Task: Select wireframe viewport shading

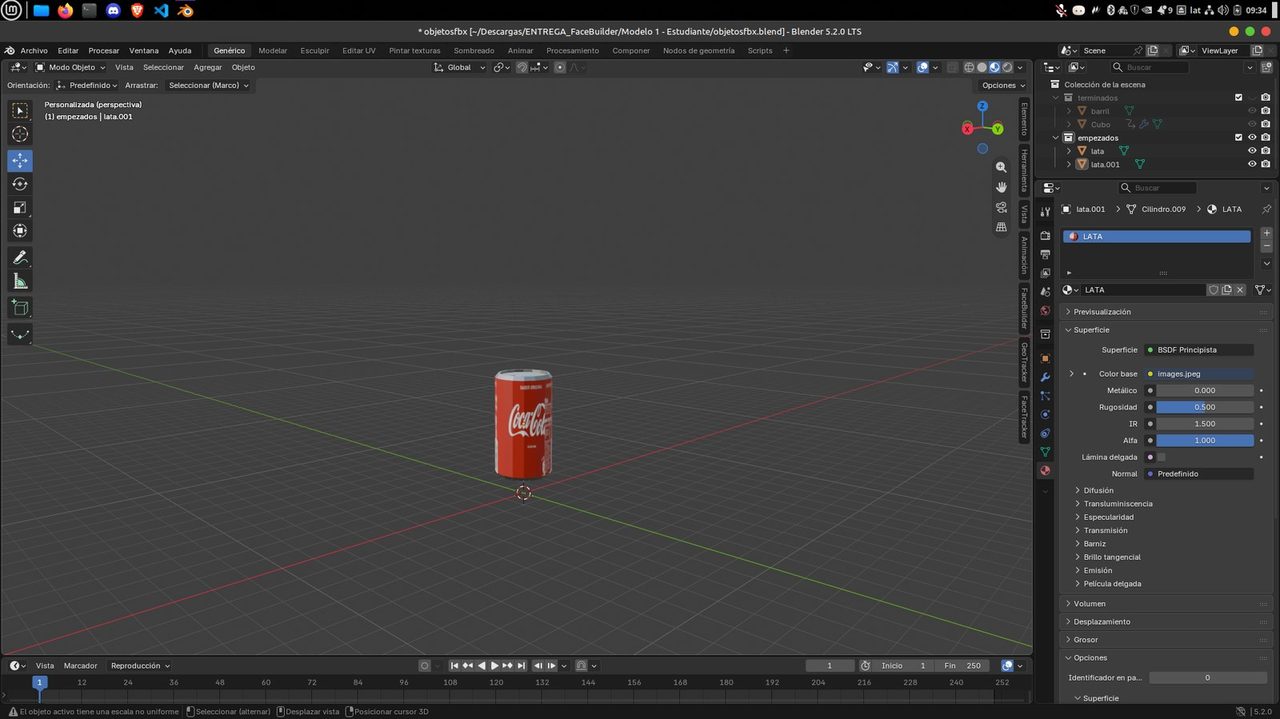Action: point(969,67)
